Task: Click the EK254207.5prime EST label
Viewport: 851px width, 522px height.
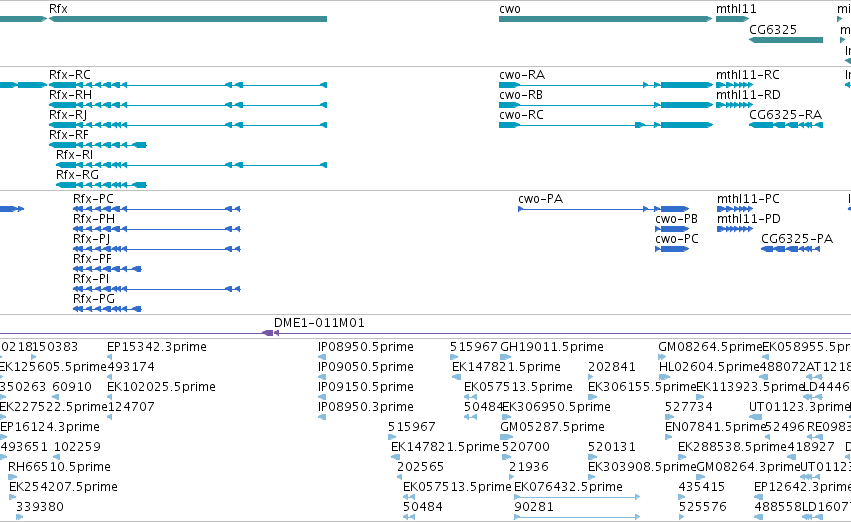Action: coord(63,487)
